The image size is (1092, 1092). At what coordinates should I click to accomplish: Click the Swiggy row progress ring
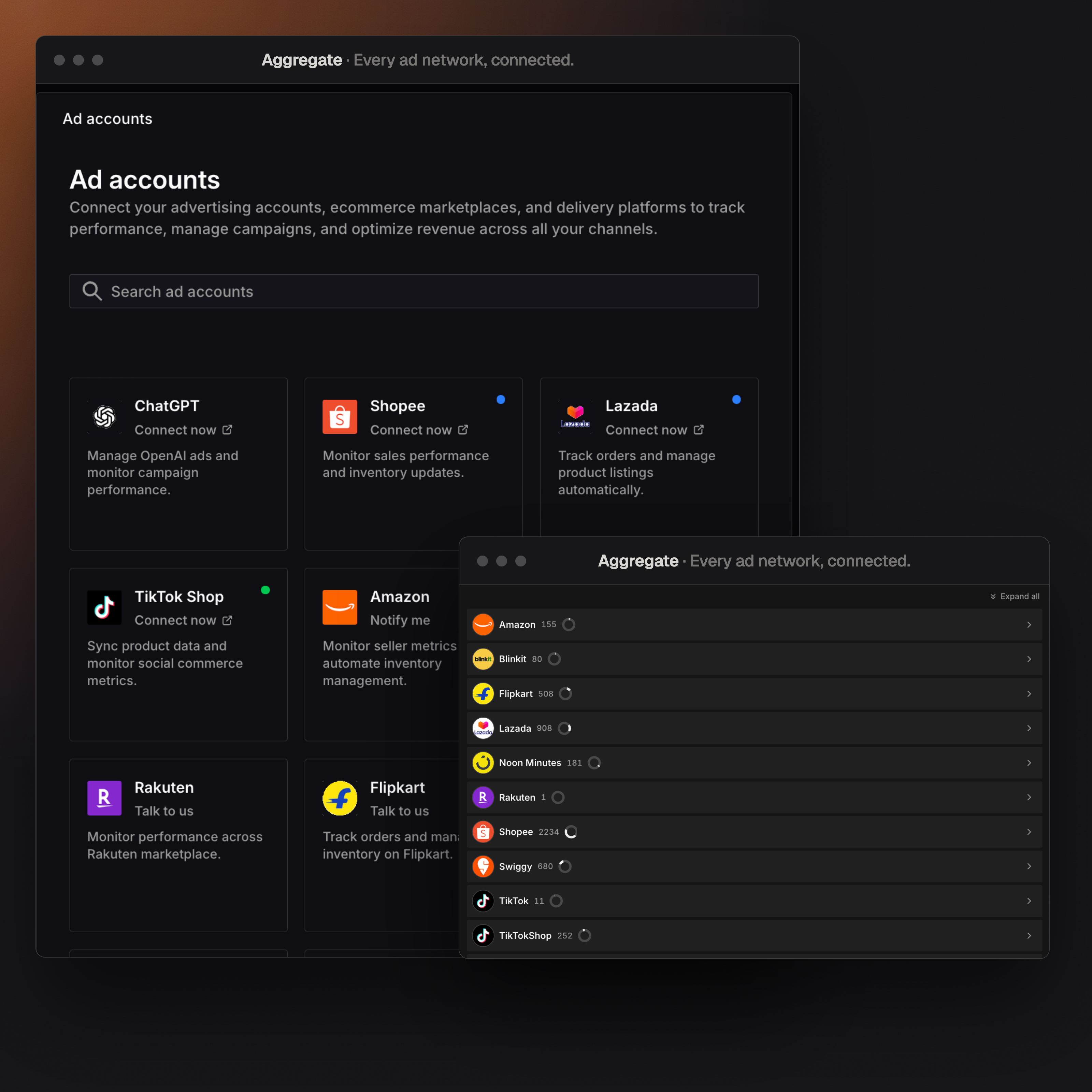[x=565, y=866]
